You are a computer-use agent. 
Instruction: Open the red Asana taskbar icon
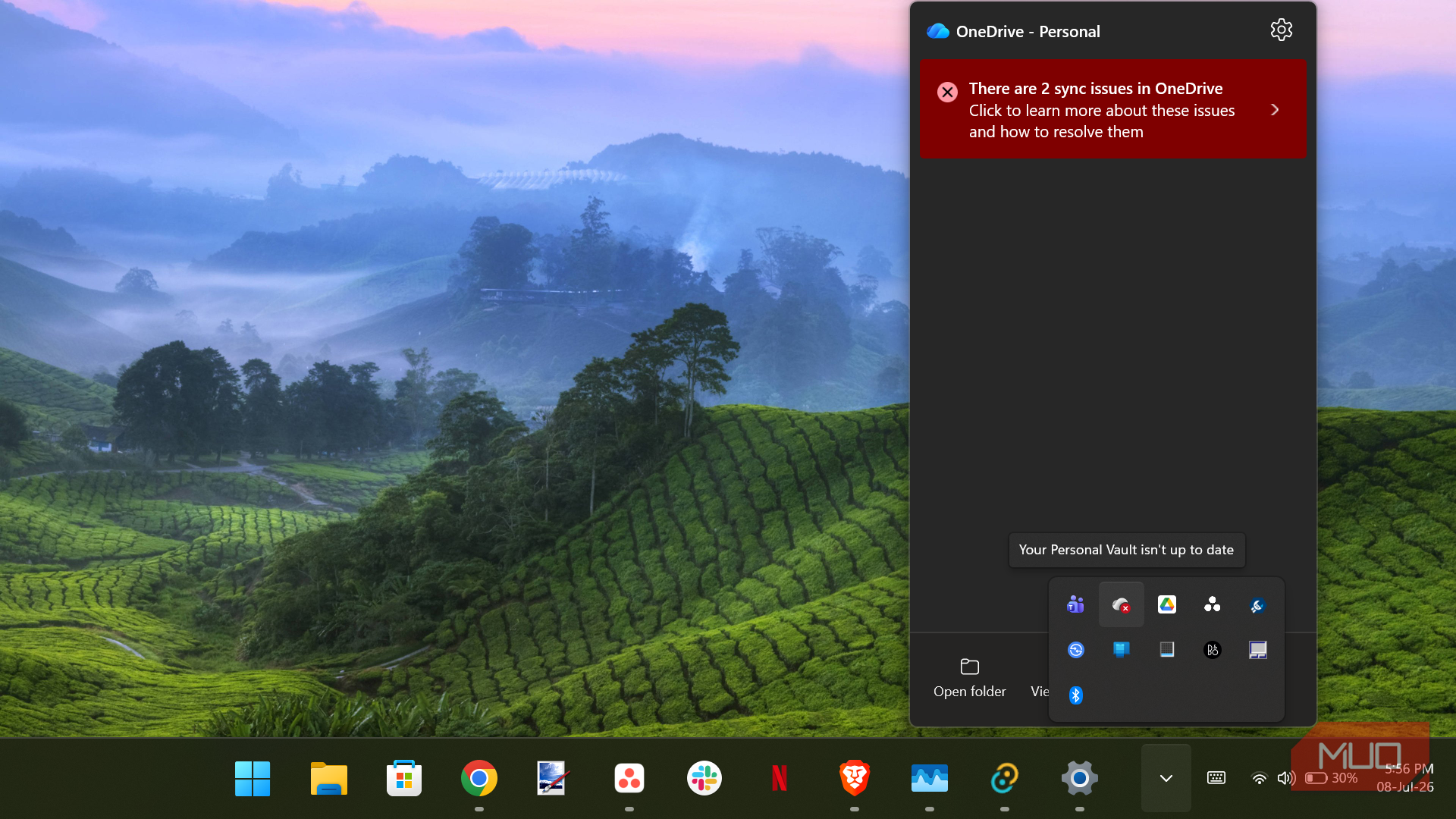629,778
